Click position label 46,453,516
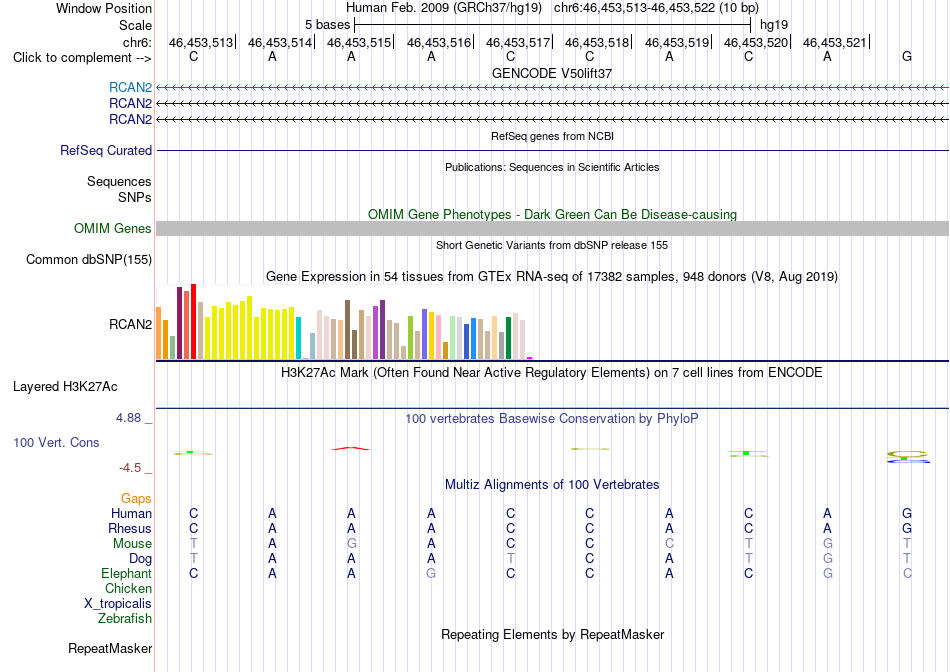The image size is (950, 672). (x=439, y=42)
